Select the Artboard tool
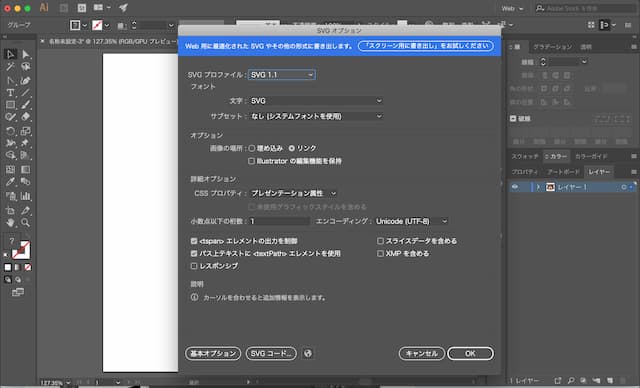Image resolution: width=640 pixels, height=388 pixels. (x=10, y=211)
